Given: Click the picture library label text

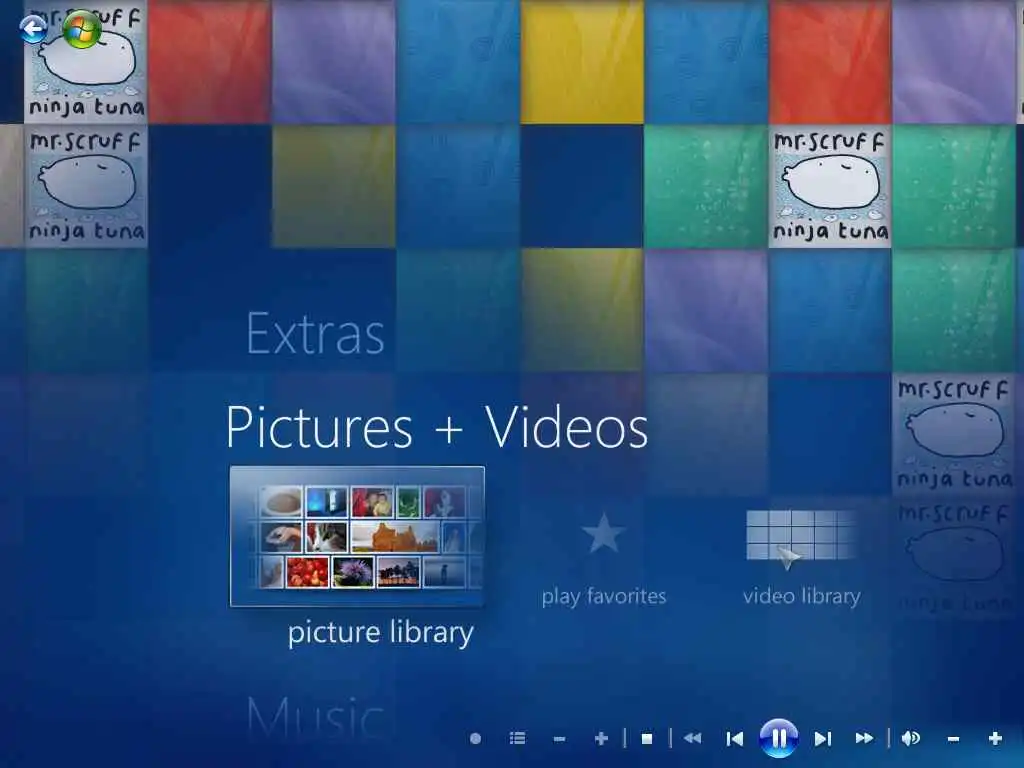Looking at the screenshot, I should (381, 633).
